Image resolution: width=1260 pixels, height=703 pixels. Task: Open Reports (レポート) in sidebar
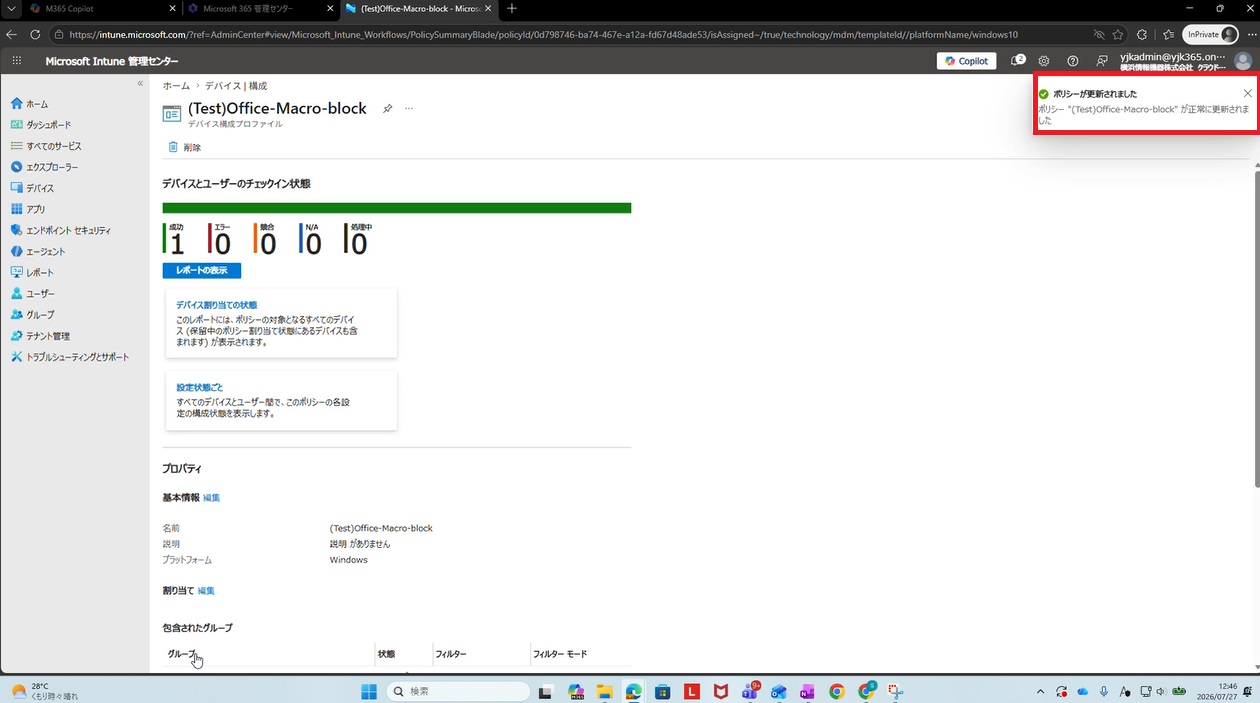coord(33,272)
